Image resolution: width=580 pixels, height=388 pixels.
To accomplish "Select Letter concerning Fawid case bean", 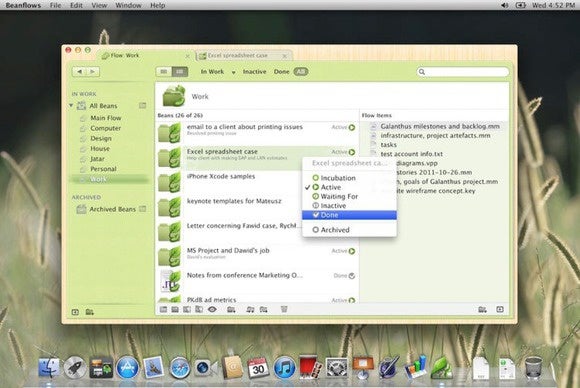I will point(242,226).
